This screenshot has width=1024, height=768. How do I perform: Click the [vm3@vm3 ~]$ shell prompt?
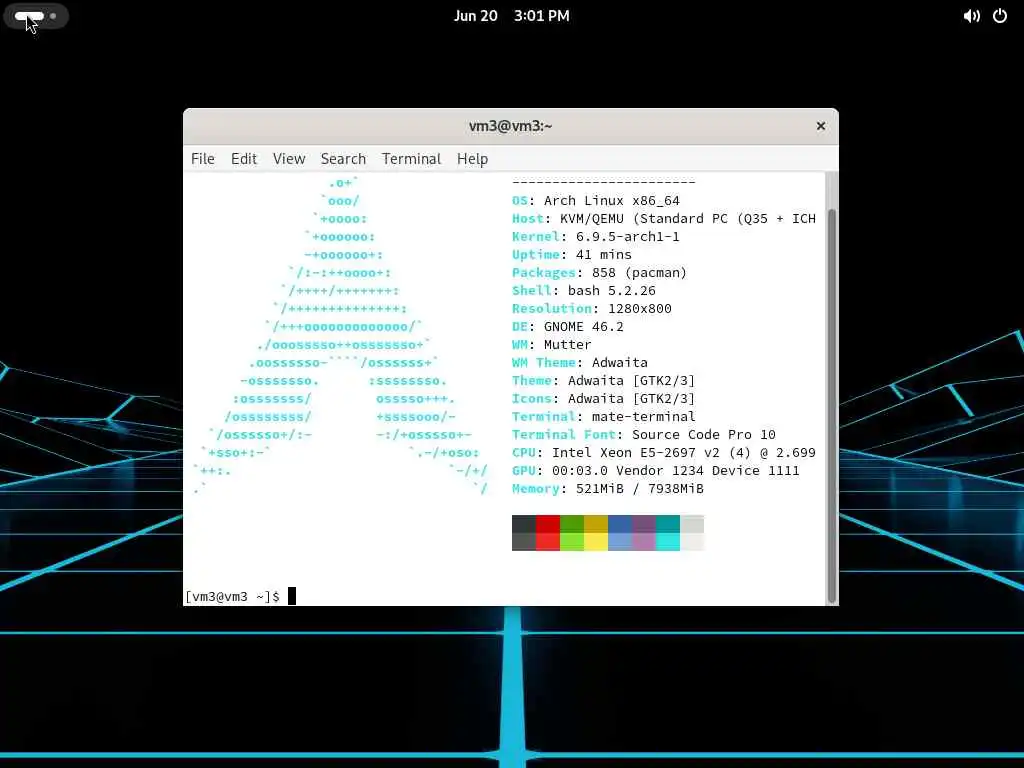(x=232, y=596)
